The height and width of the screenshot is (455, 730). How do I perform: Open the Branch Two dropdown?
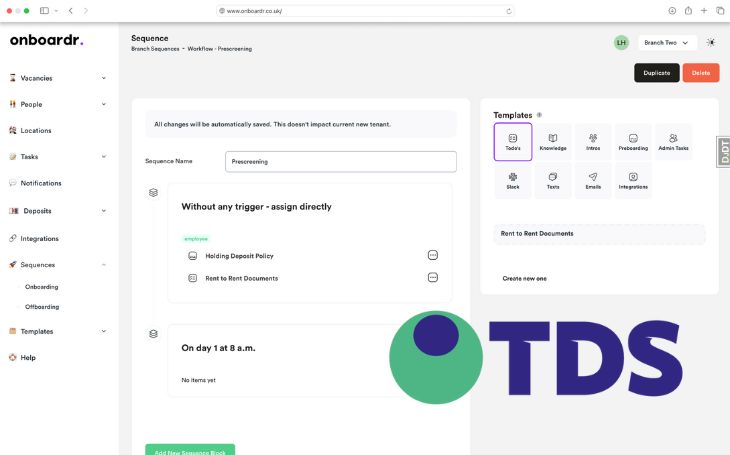click(x=667, y=42)
